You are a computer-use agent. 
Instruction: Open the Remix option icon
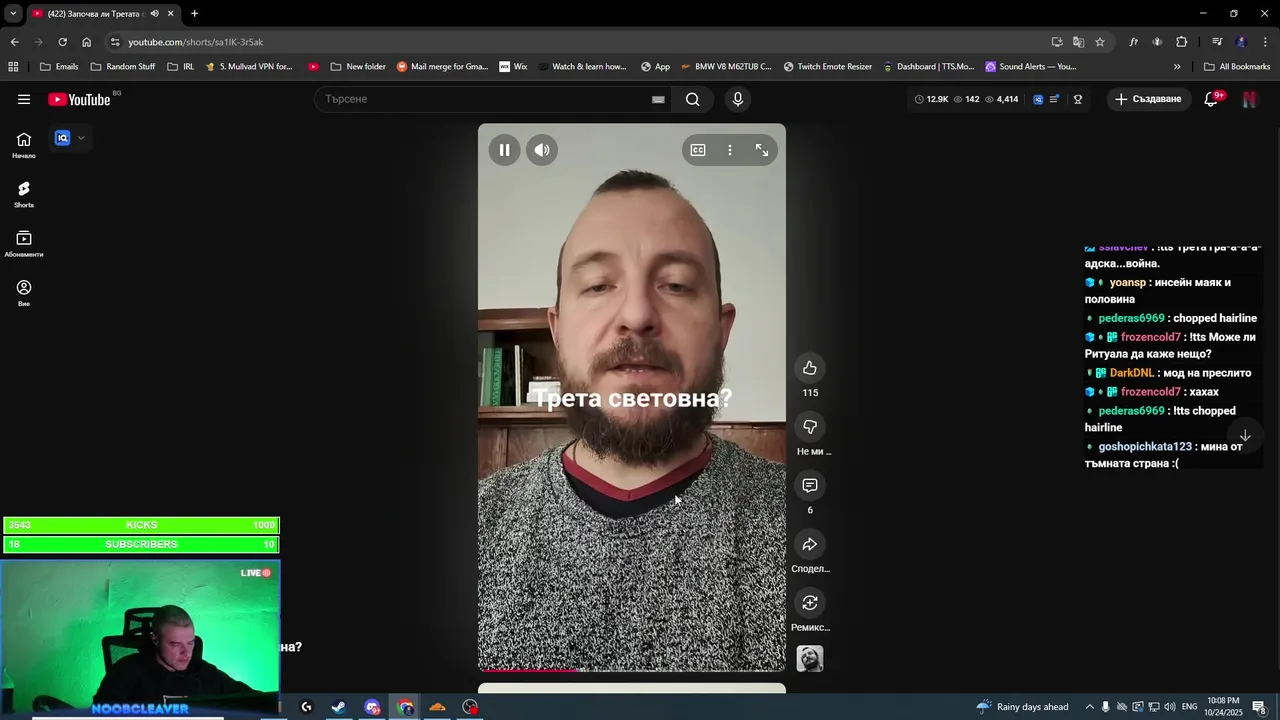tap(810, 603)
